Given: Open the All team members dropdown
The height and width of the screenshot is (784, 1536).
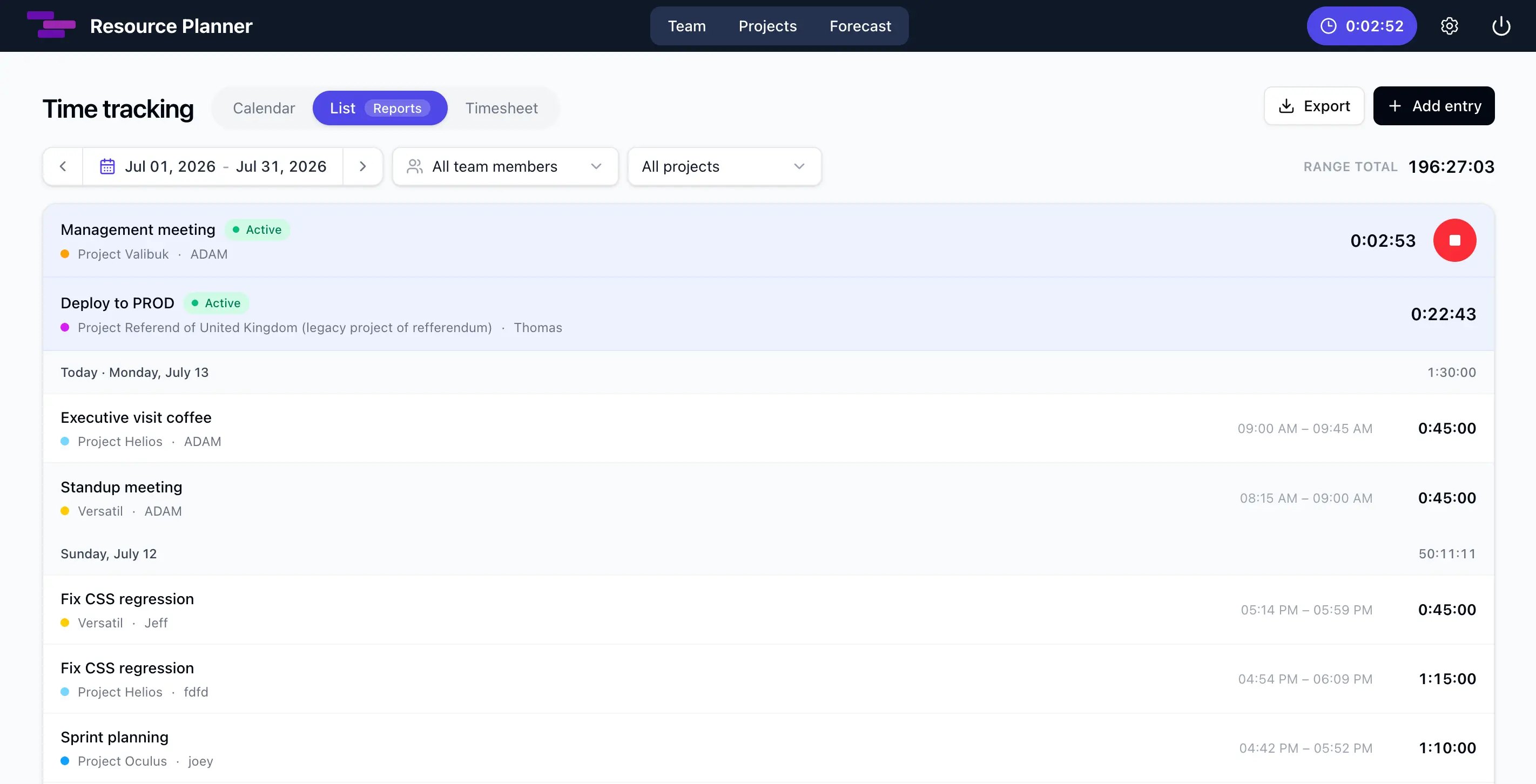Looking at the screenshot, I should (x=505, y=166).
